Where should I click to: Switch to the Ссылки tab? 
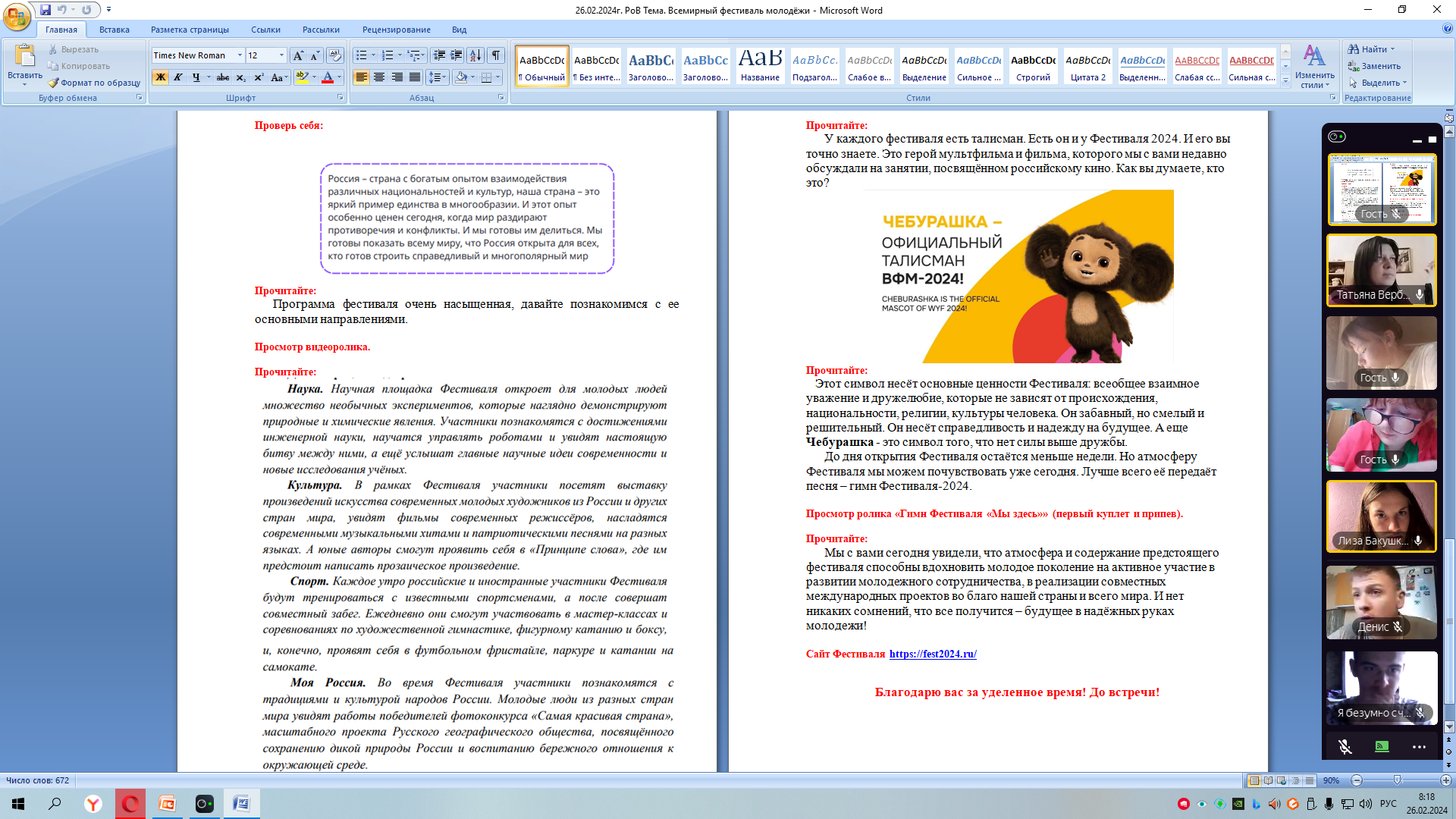point(266,30)
